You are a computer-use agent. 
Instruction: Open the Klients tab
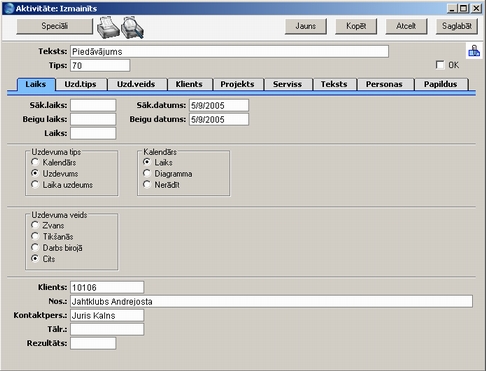(x=189, y=84)
